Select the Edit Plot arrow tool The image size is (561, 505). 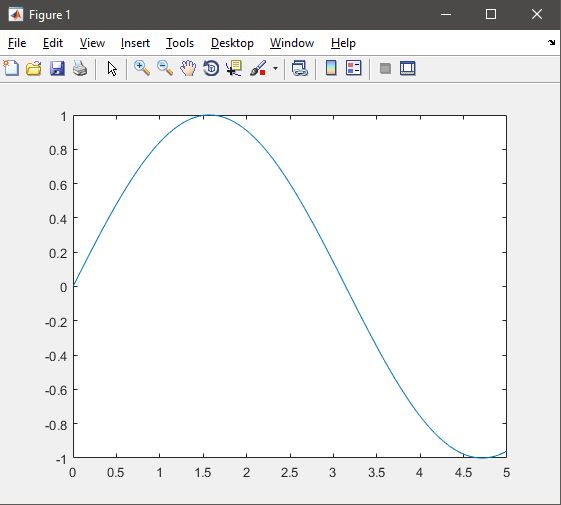click(112, 68)
